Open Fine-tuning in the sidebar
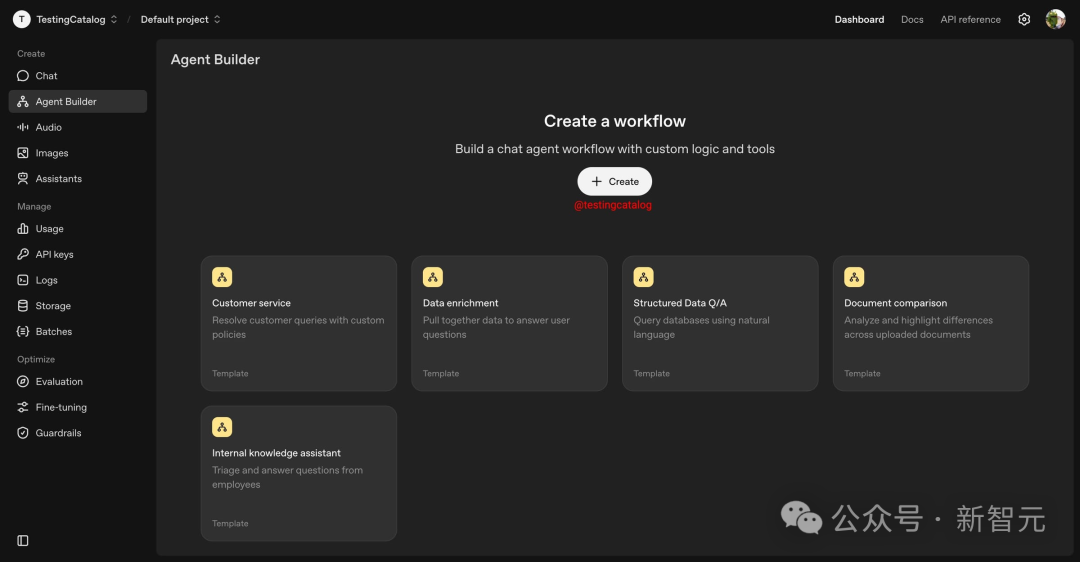Viewport: 1080px width, 562px height. pos(61,407)
